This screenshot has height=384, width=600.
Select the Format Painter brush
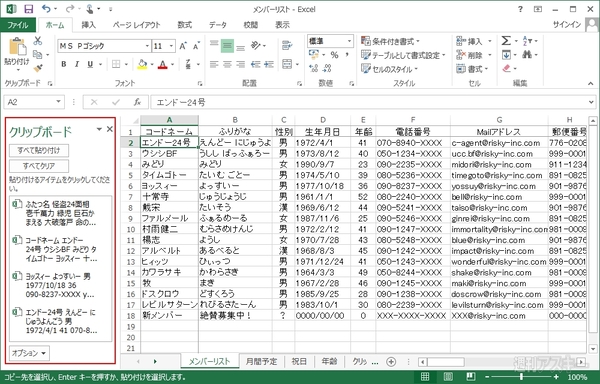tap(38, 68)
